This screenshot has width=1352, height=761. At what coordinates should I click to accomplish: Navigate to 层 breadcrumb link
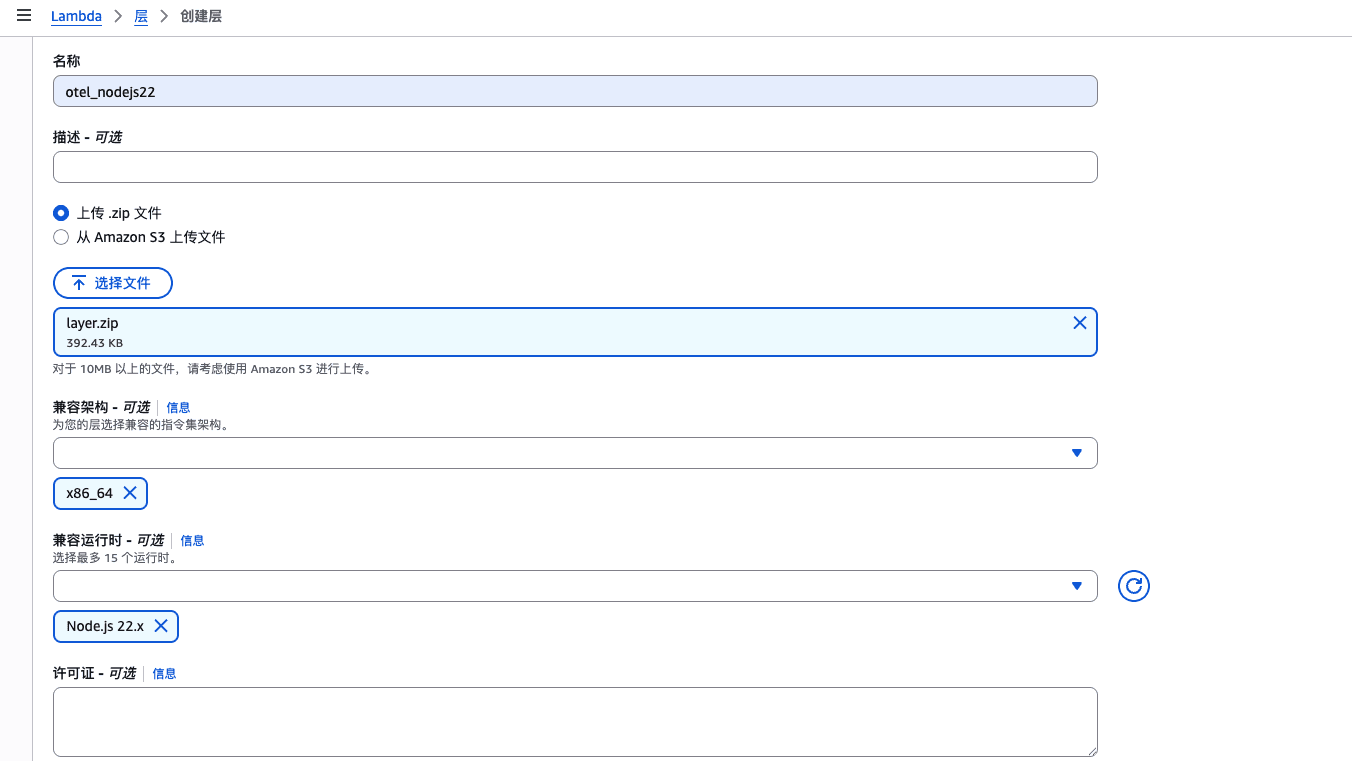point(141,17)
